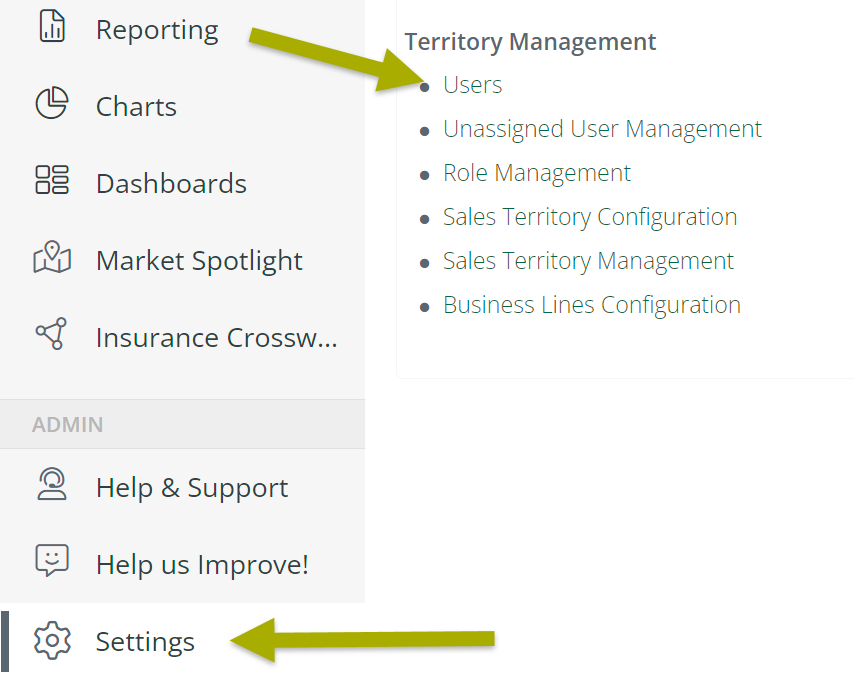This screenshot has width=854, height=680.
Task: Click the Charts pie icon
Action: pos(52,102)
